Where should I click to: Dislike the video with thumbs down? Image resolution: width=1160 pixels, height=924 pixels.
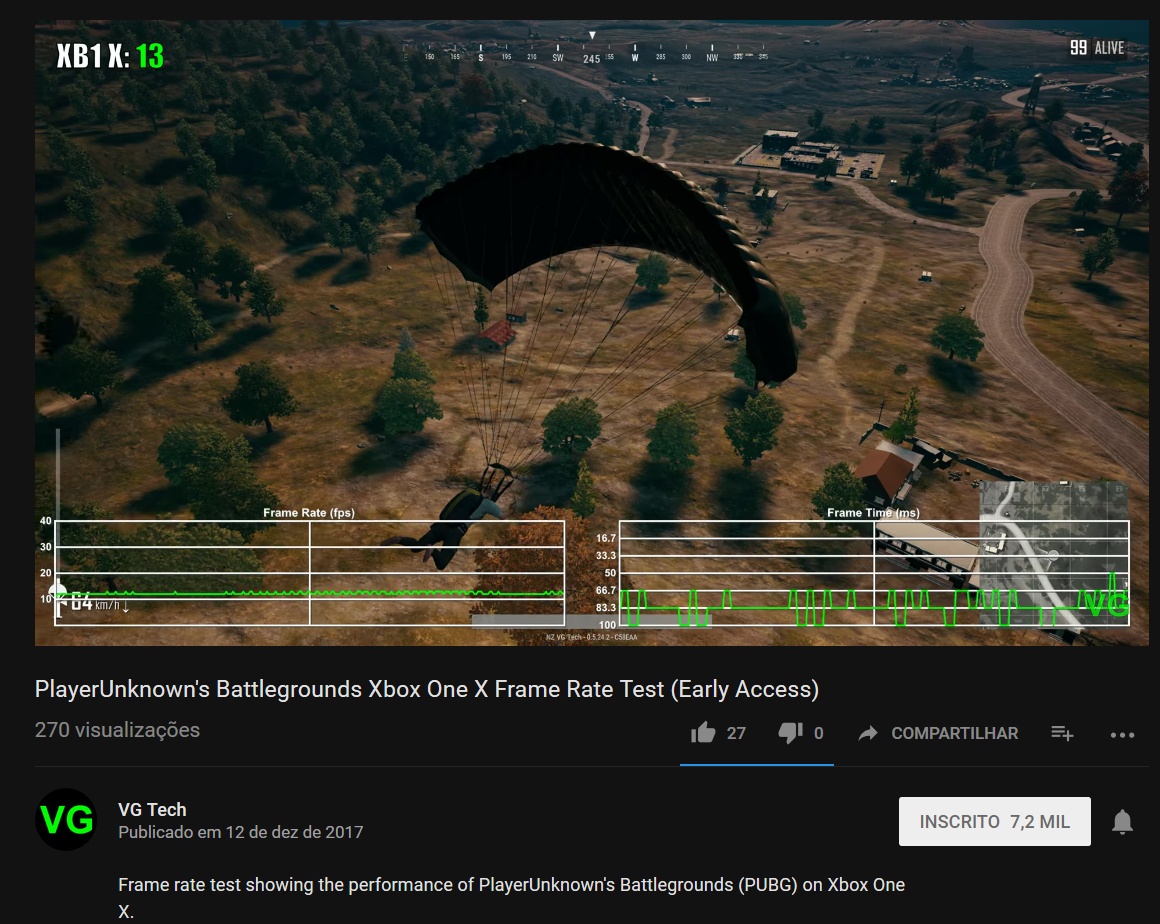[x=790, y=733]
